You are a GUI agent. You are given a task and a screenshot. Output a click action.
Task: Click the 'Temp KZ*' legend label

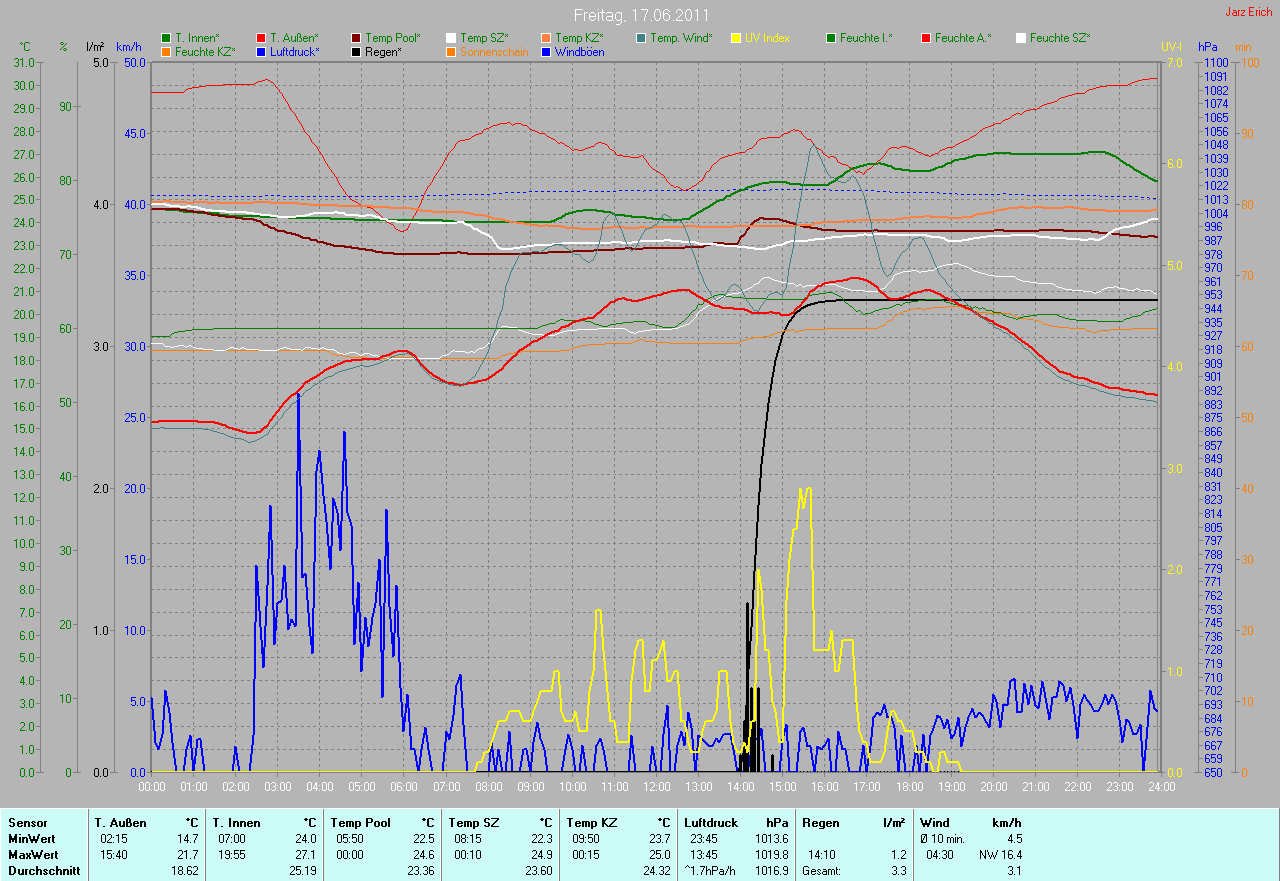[x=580, y=38]
